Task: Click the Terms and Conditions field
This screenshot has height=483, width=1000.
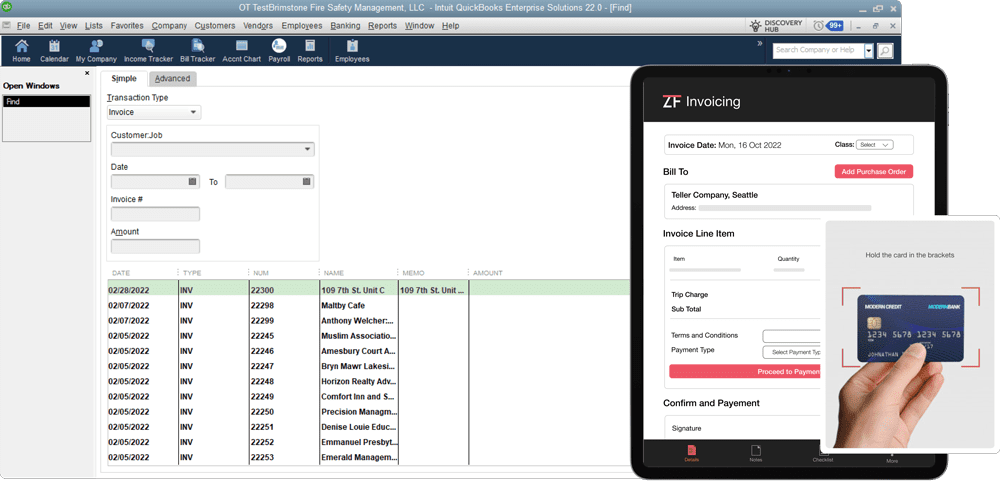Action: tap(791, 336)
